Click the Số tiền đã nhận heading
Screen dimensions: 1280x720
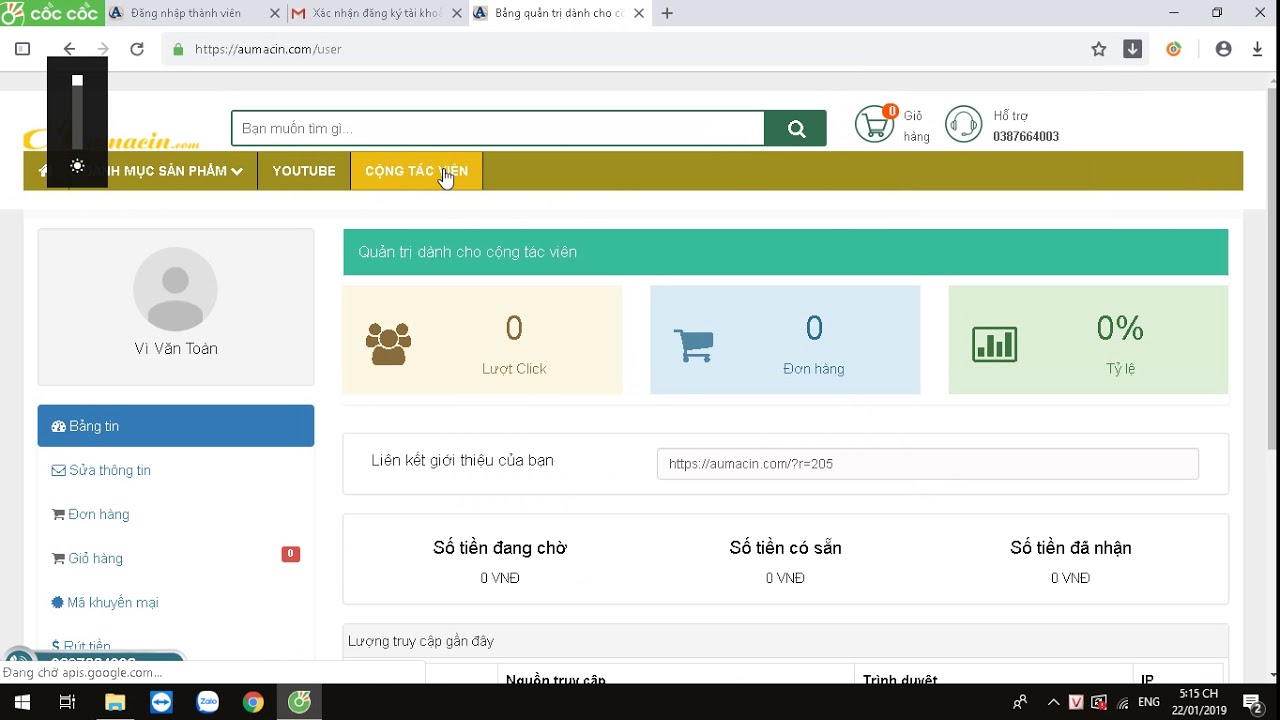coord(1071,548)
